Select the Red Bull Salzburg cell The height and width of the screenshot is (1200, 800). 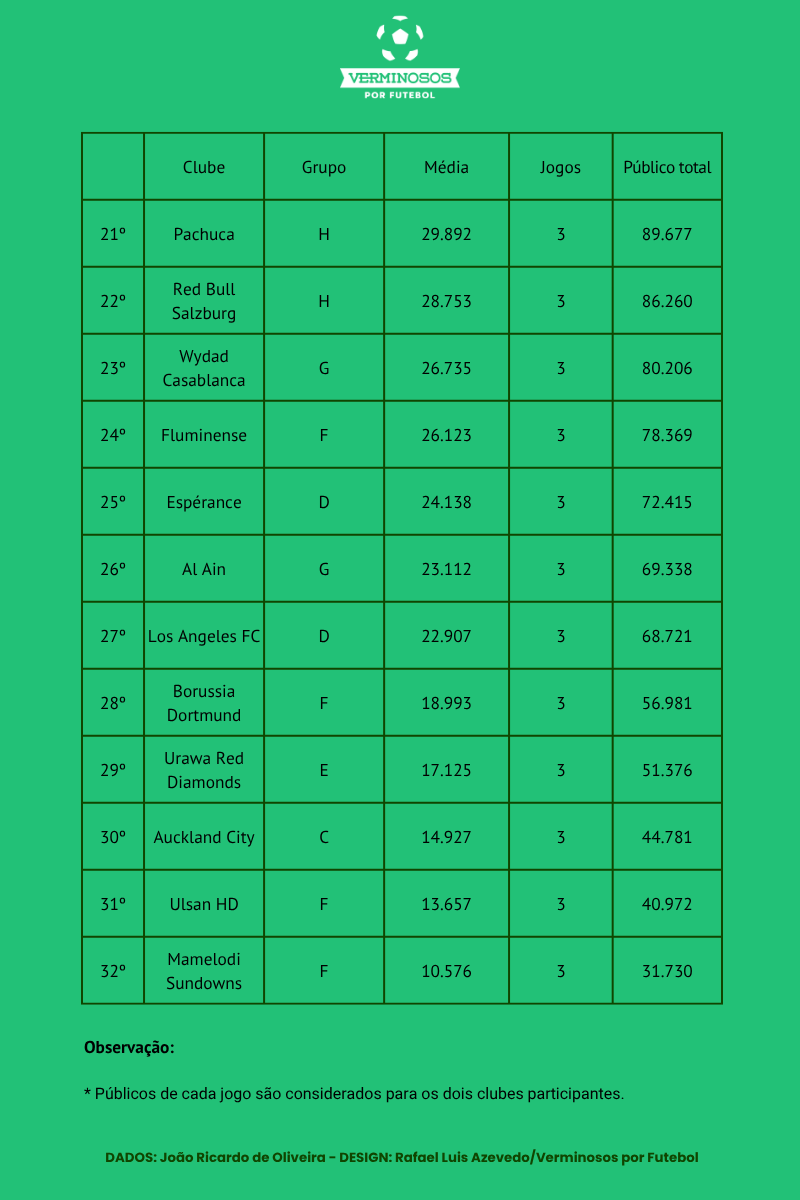tap(204, 301)
